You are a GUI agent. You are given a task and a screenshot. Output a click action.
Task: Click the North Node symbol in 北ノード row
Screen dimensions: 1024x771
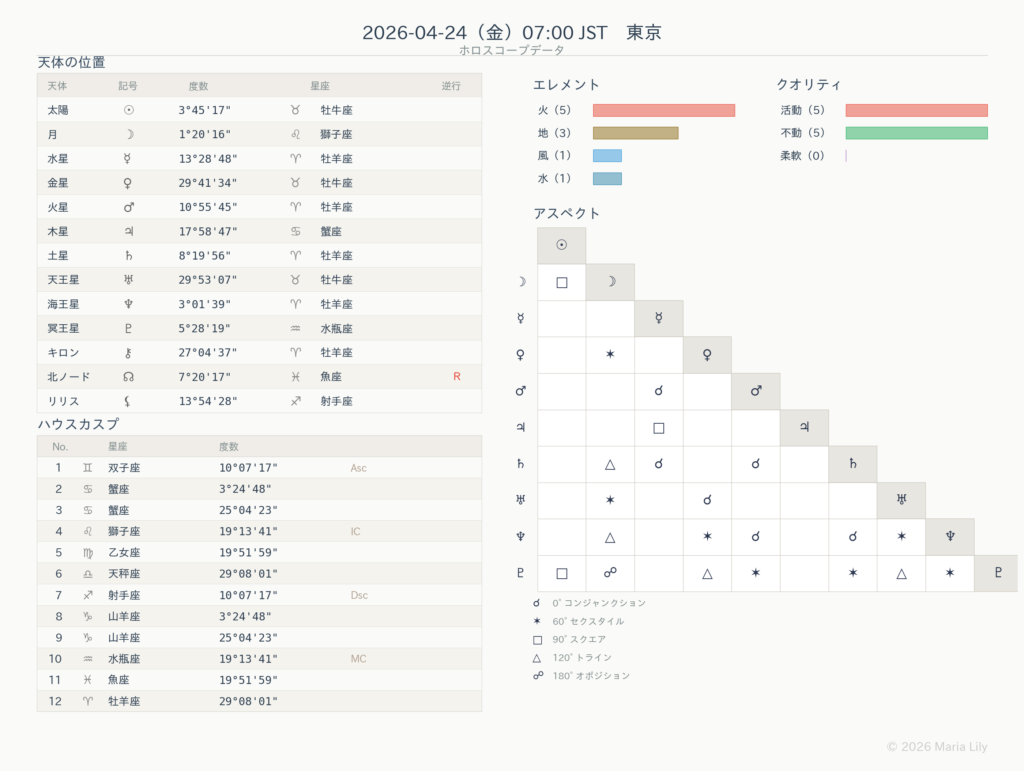128,377
